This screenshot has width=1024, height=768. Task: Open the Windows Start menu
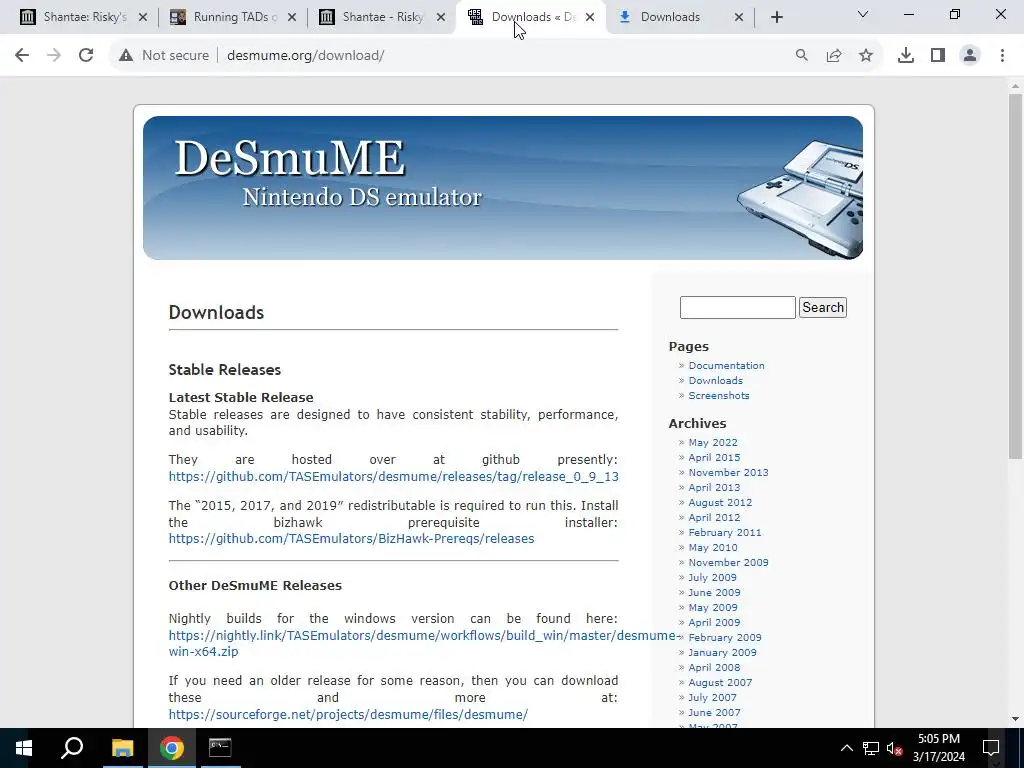(24, 748)
